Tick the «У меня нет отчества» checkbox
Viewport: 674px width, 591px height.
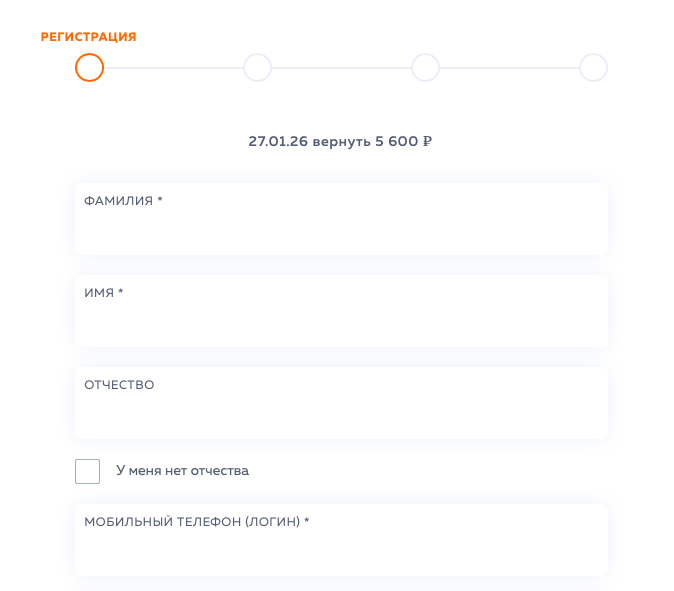point(88,471)
